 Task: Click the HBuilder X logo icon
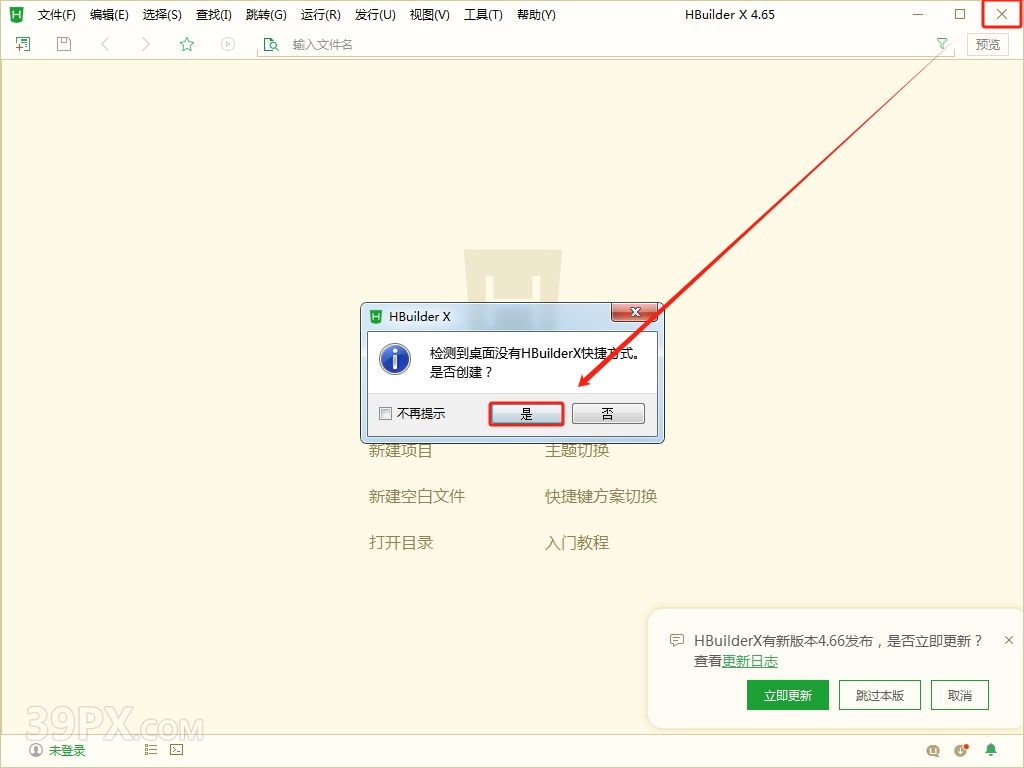pyautogui.click(x=16, y=14)
